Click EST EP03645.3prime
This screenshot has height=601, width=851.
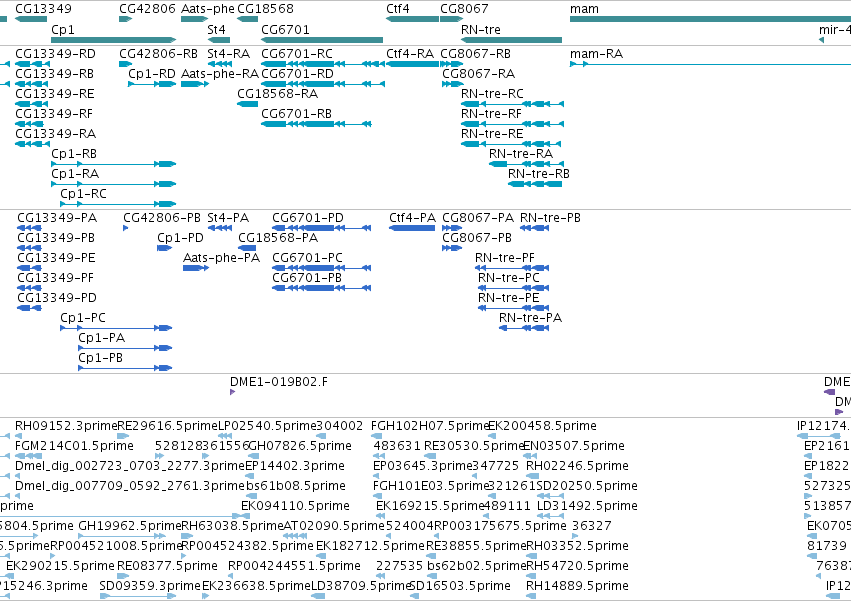pos(423,466)
